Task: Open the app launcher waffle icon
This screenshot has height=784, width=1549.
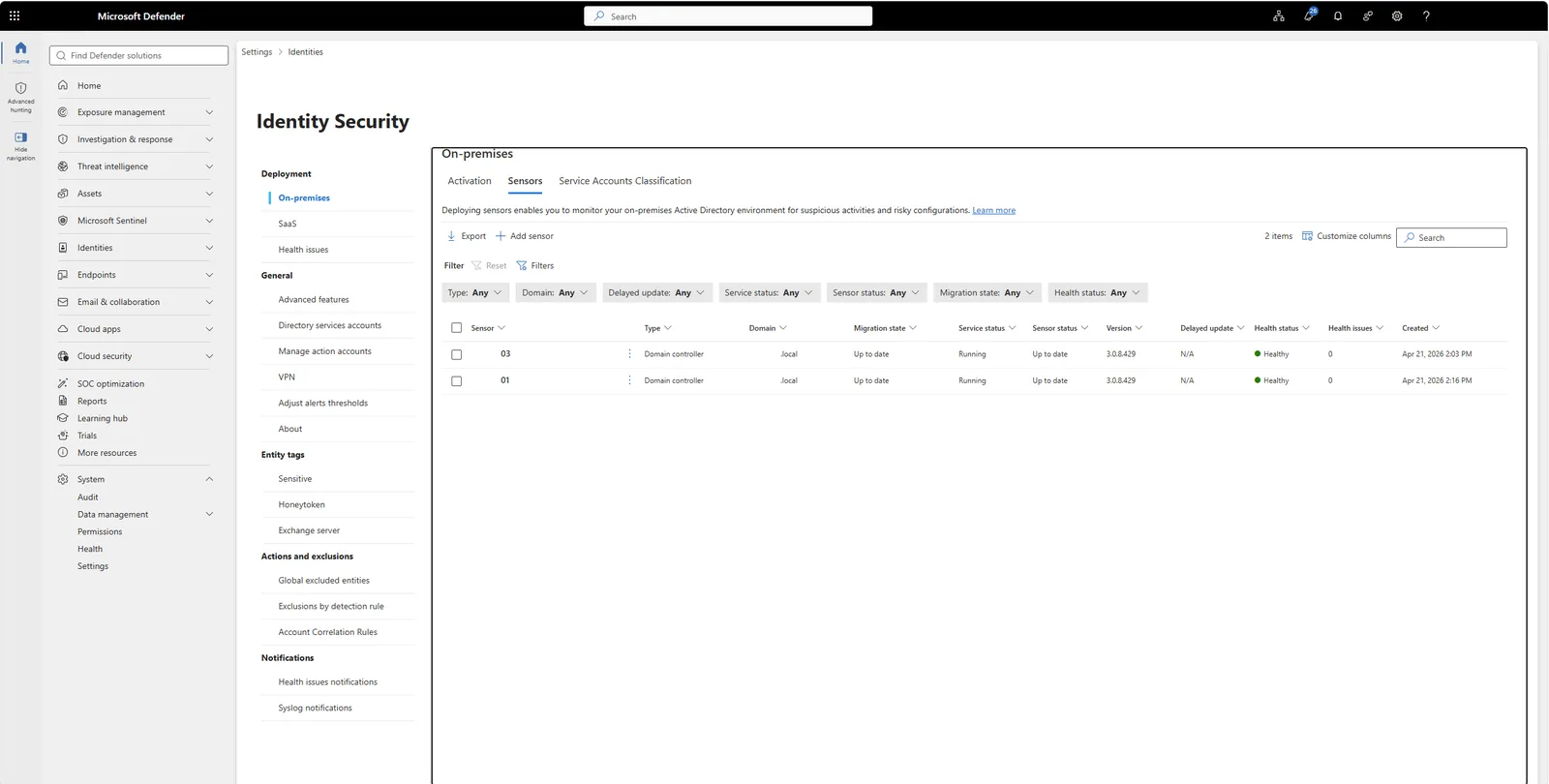Action: (x=15, y=15)
